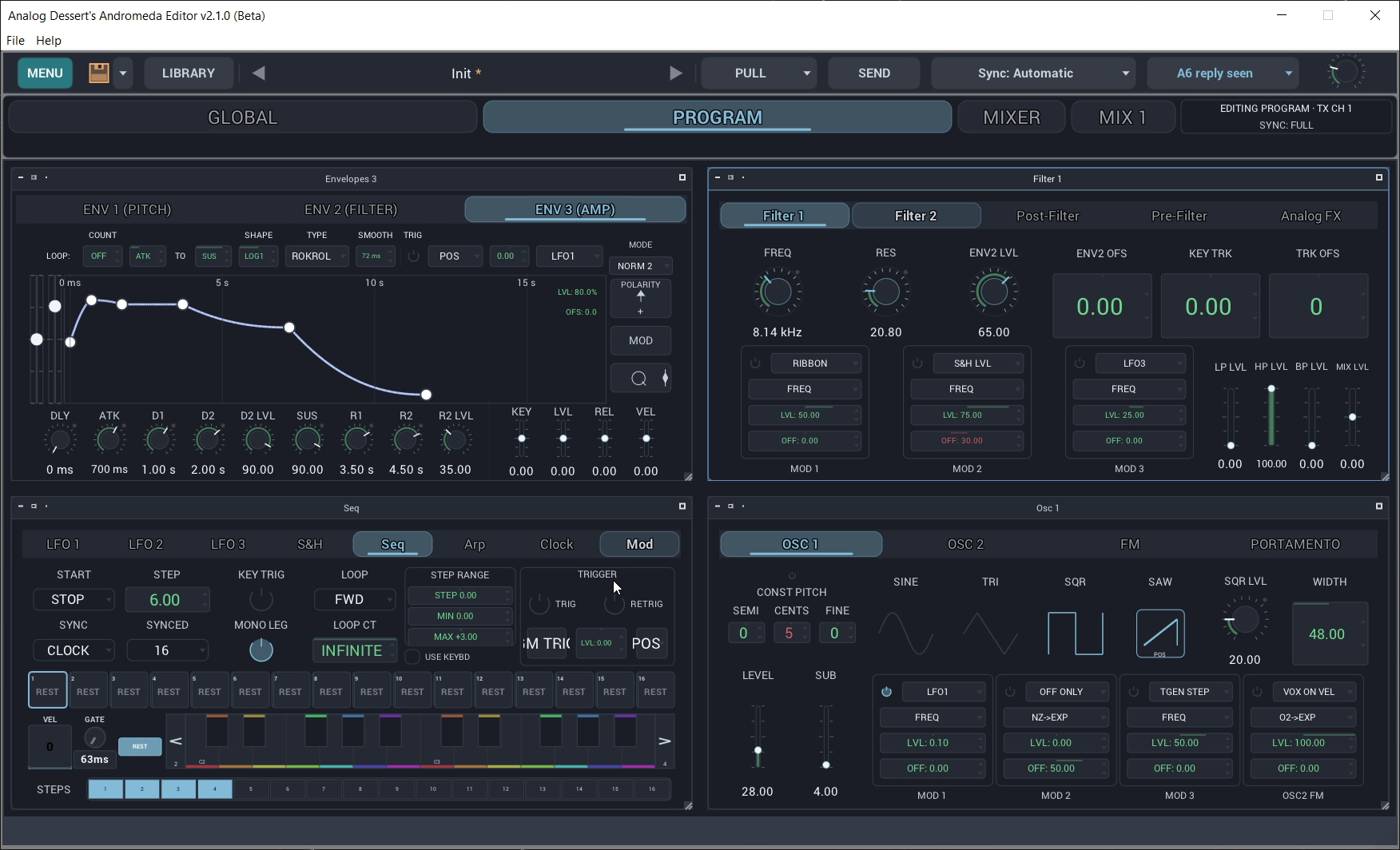Select the sine waveform icon
Image resolution: width=1400 pixels, height=850 pixels.
(x=906, y=633)
